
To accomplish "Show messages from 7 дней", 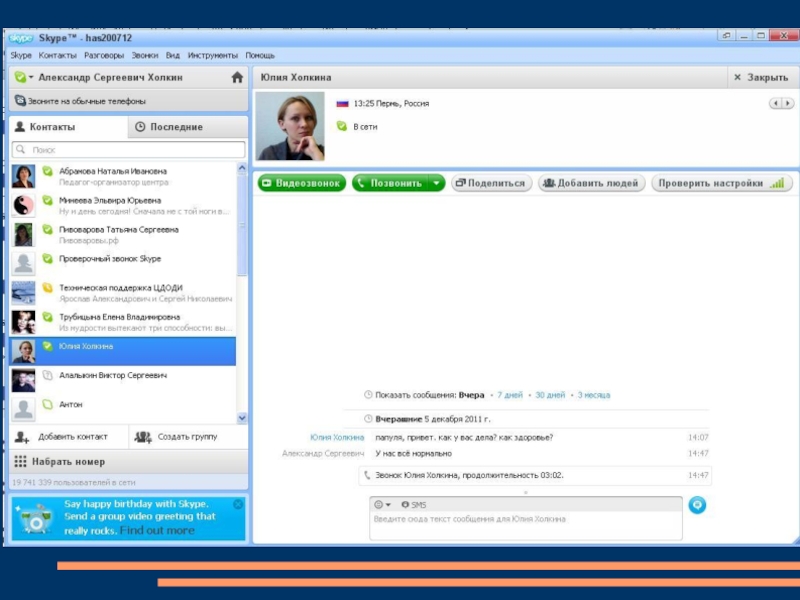I will [510, 395].
